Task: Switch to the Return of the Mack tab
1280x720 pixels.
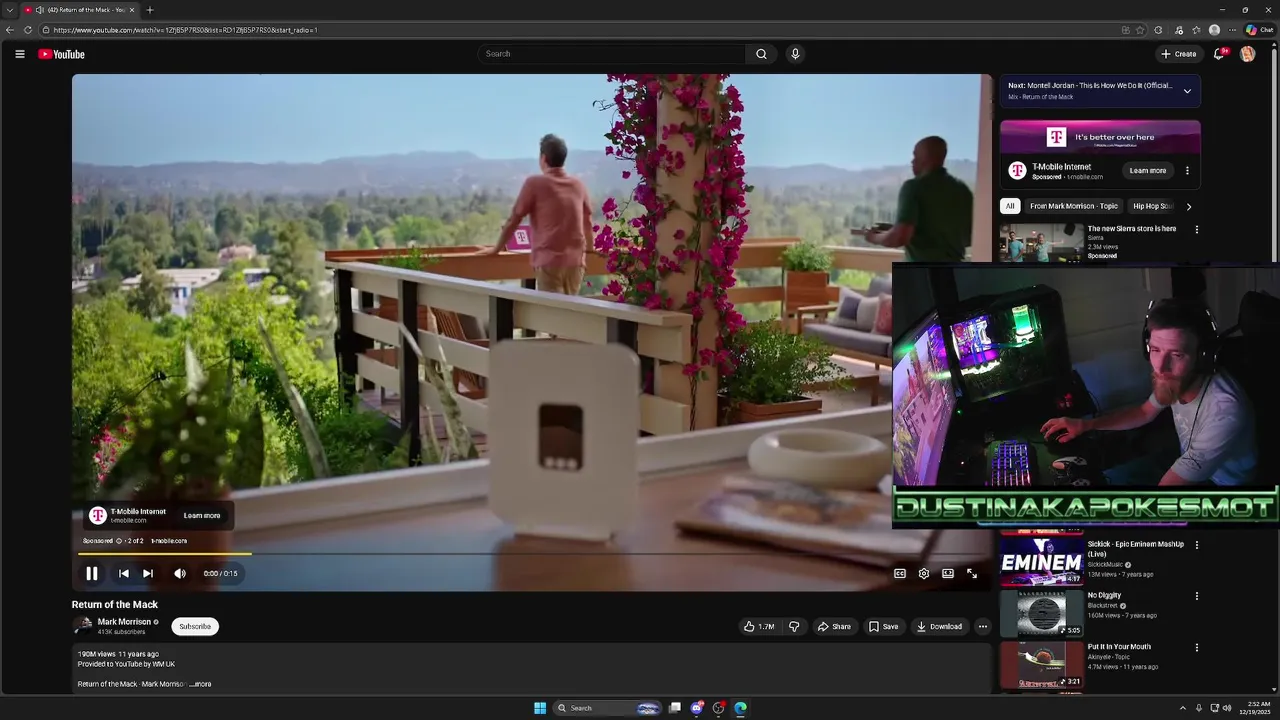Action: (x=80, y=10)
